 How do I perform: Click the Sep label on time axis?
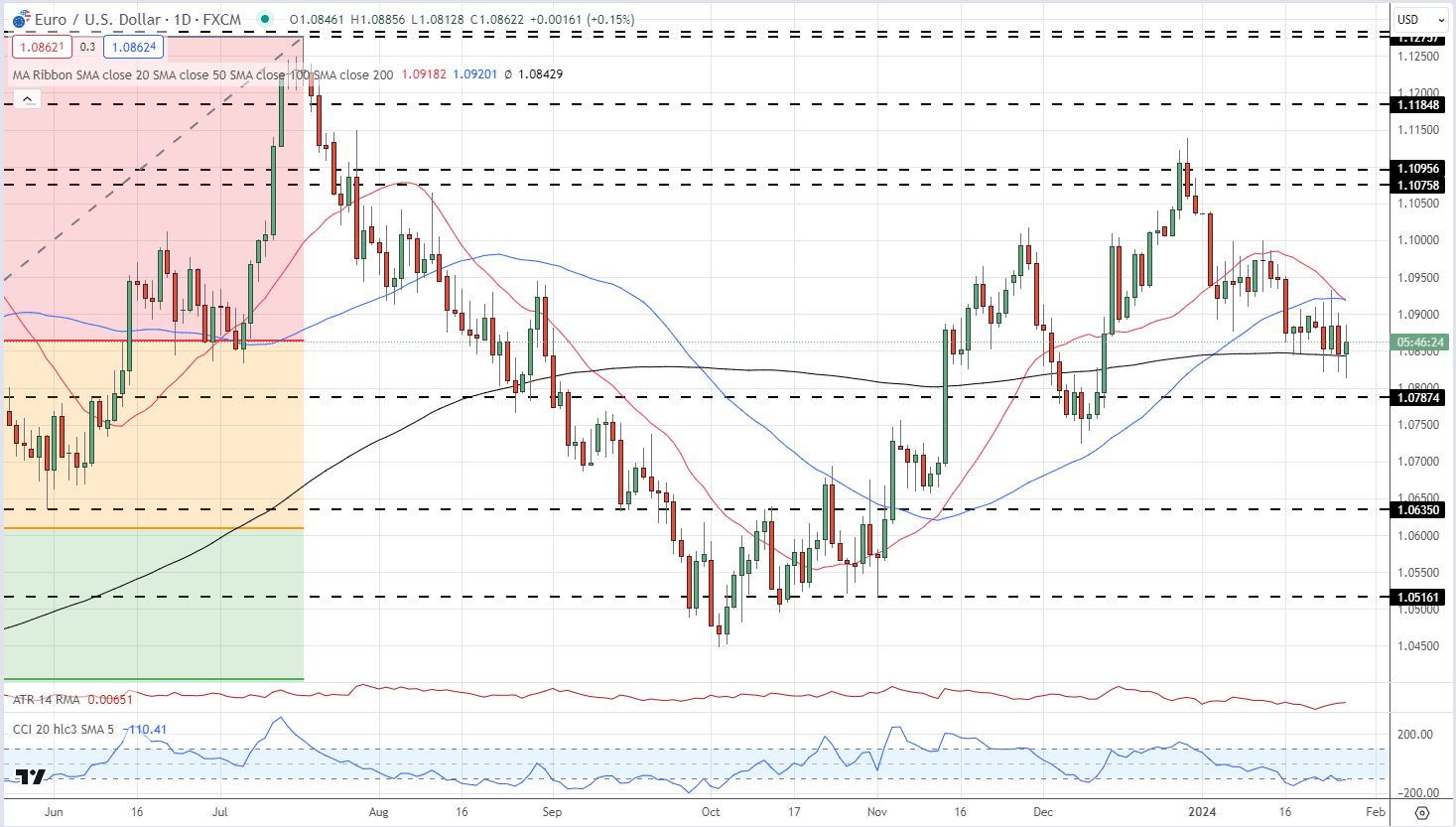tap(552, 811)
